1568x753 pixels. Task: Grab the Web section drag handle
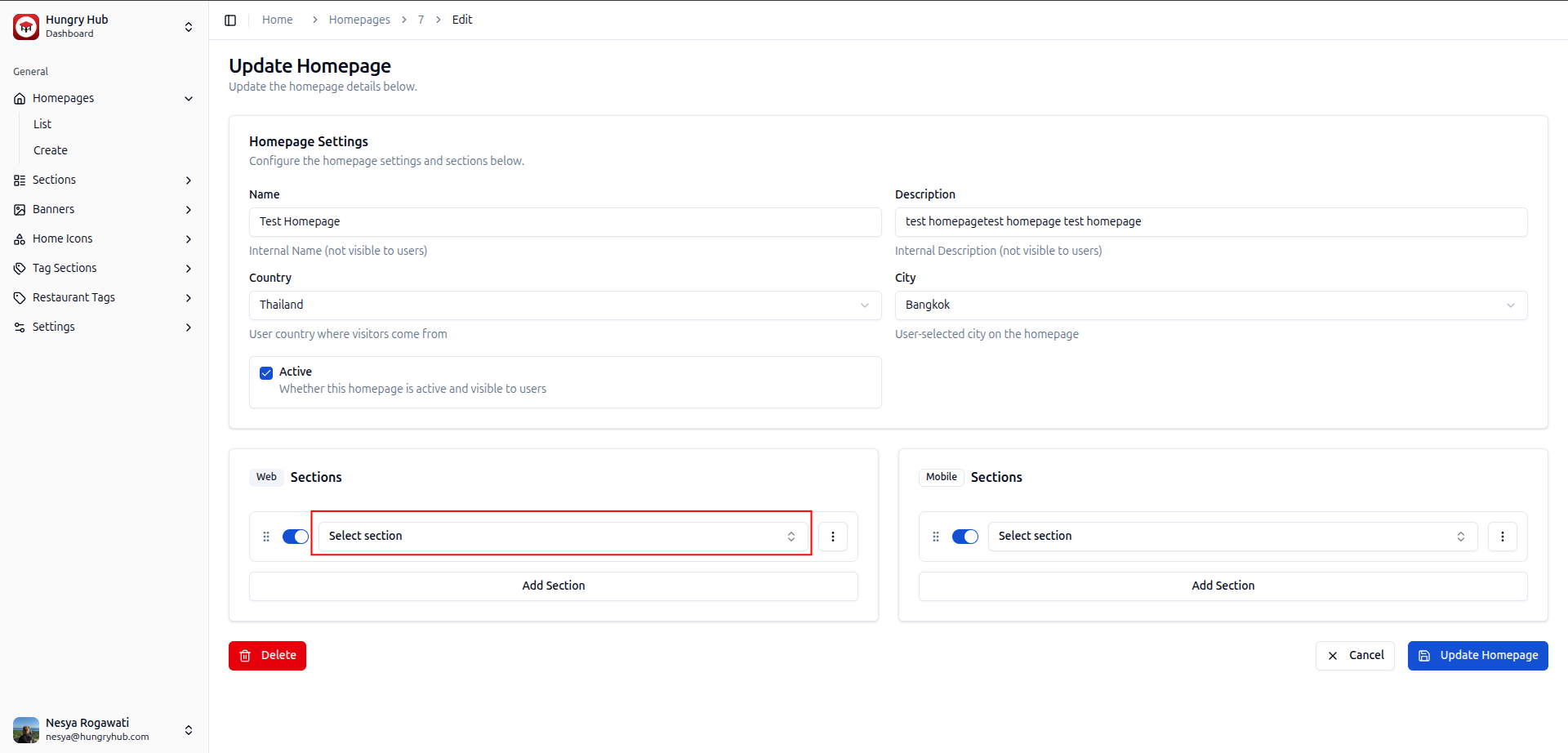point(266,537)
